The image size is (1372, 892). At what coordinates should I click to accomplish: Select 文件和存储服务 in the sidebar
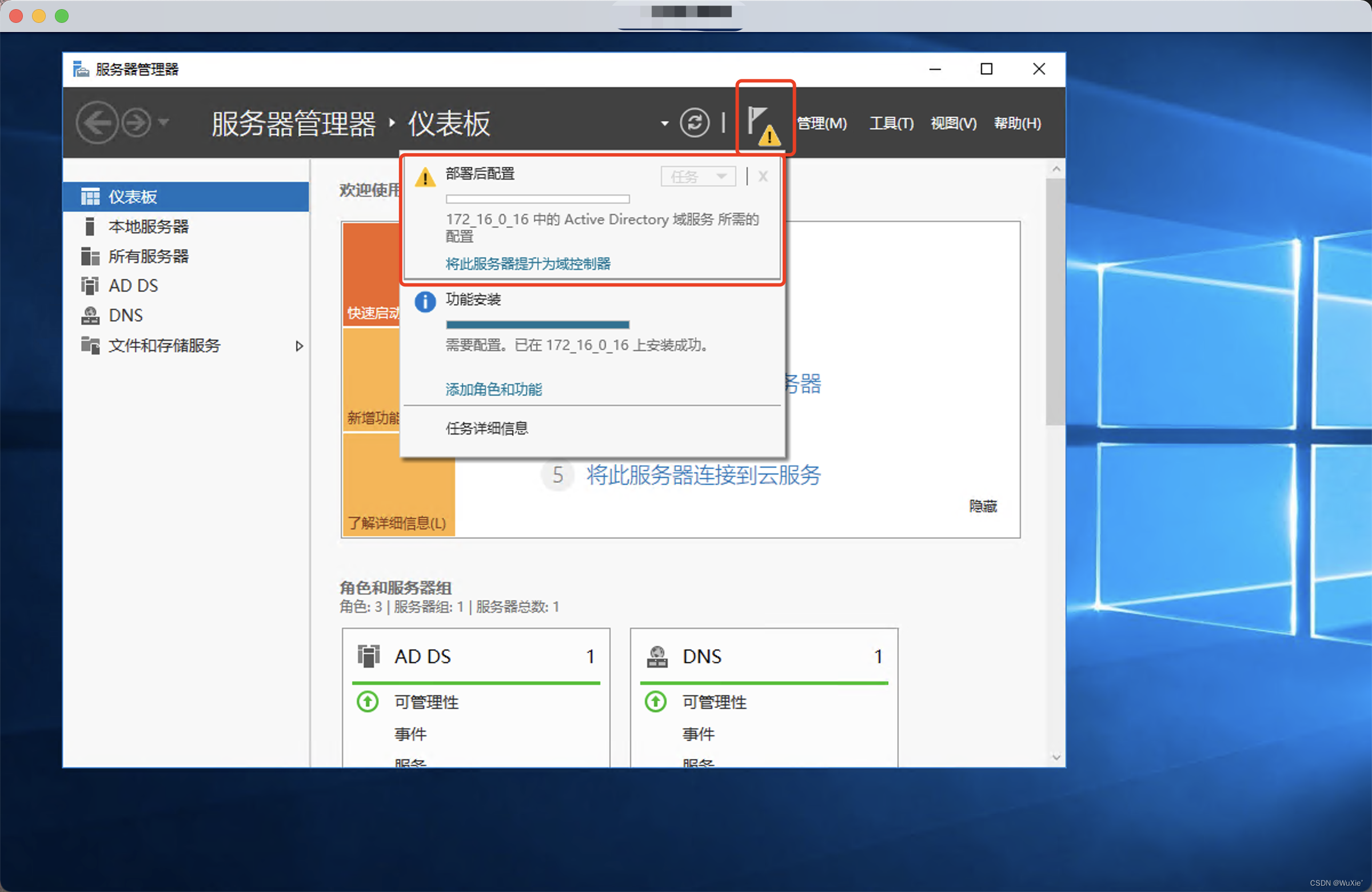click(x=186, y=345)
